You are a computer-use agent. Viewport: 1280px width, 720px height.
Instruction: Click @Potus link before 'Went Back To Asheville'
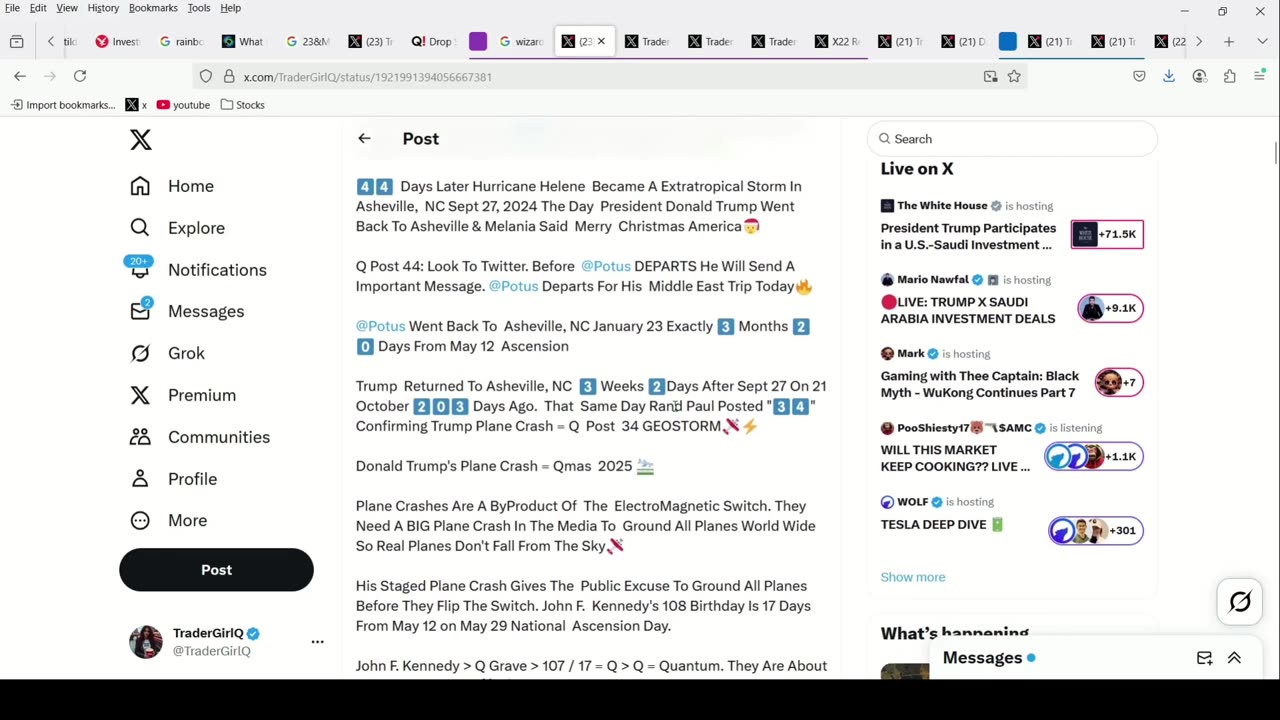[381, 326]
